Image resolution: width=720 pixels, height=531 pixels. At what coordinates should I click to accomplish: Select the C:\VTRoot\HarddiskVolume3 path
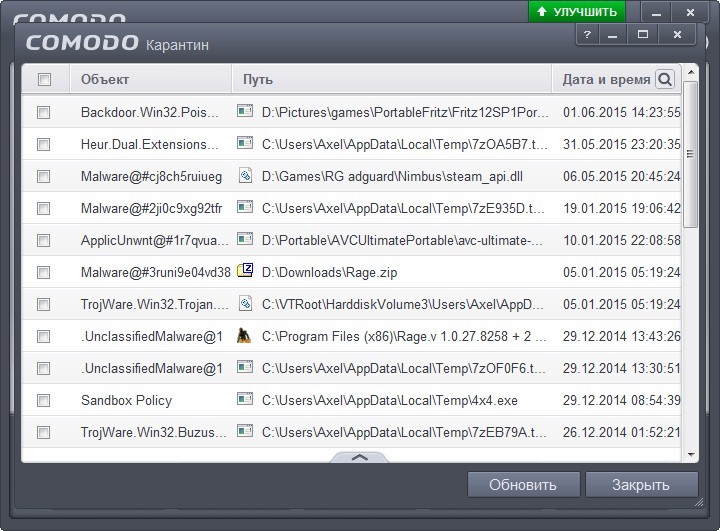click(x=403, y=305)
